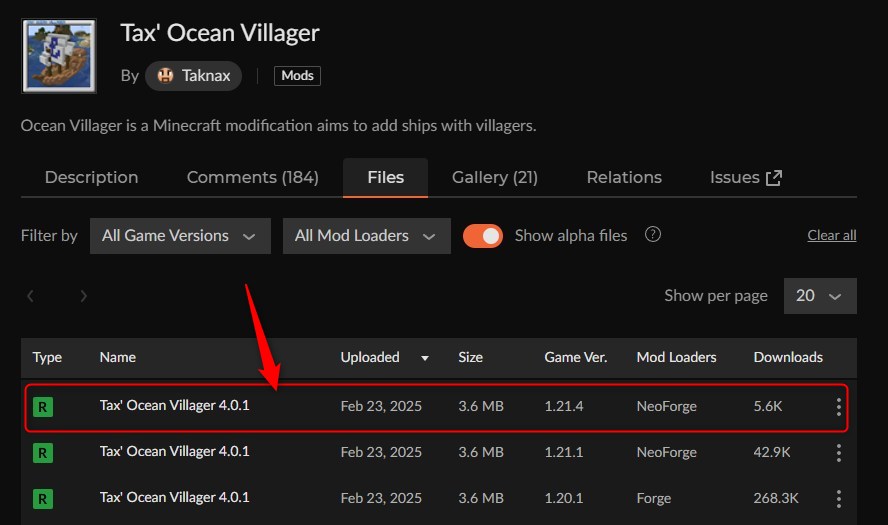The image size is (888, 525).
Task: Open Tax' Ocean Villager 4.0.1 for 1.21.1
Action: tap(174, 451)
